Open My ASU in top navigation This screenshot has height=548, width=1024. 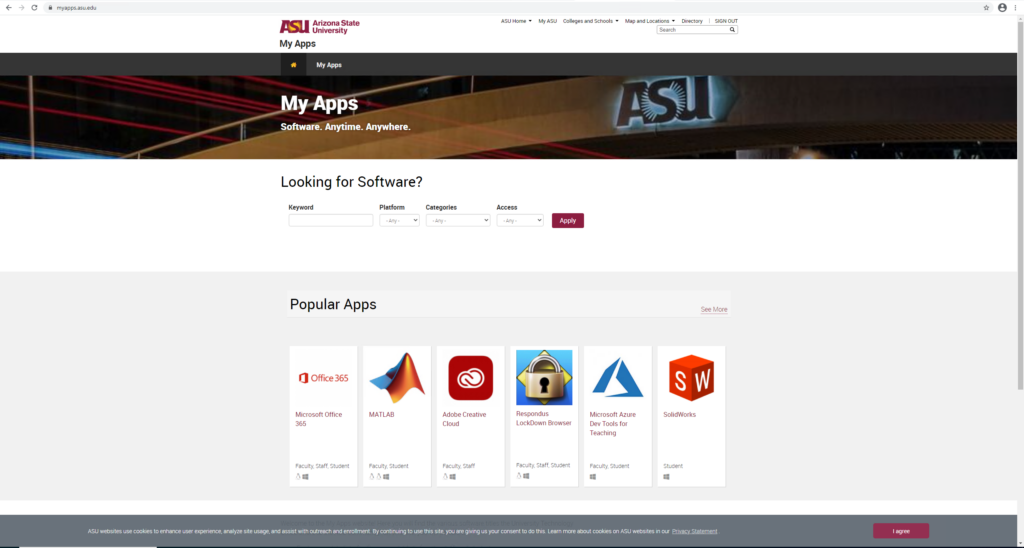547,21
